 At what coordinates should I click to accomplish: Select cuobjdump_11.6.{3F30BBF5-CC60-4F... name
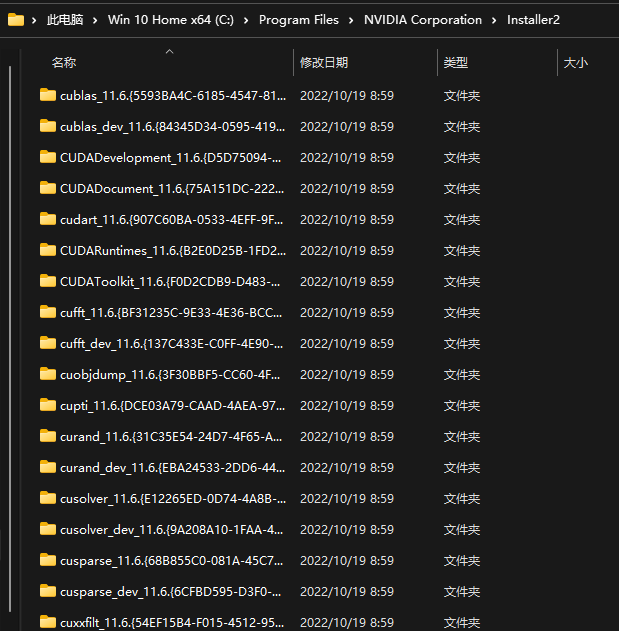(x=170, y=375)
